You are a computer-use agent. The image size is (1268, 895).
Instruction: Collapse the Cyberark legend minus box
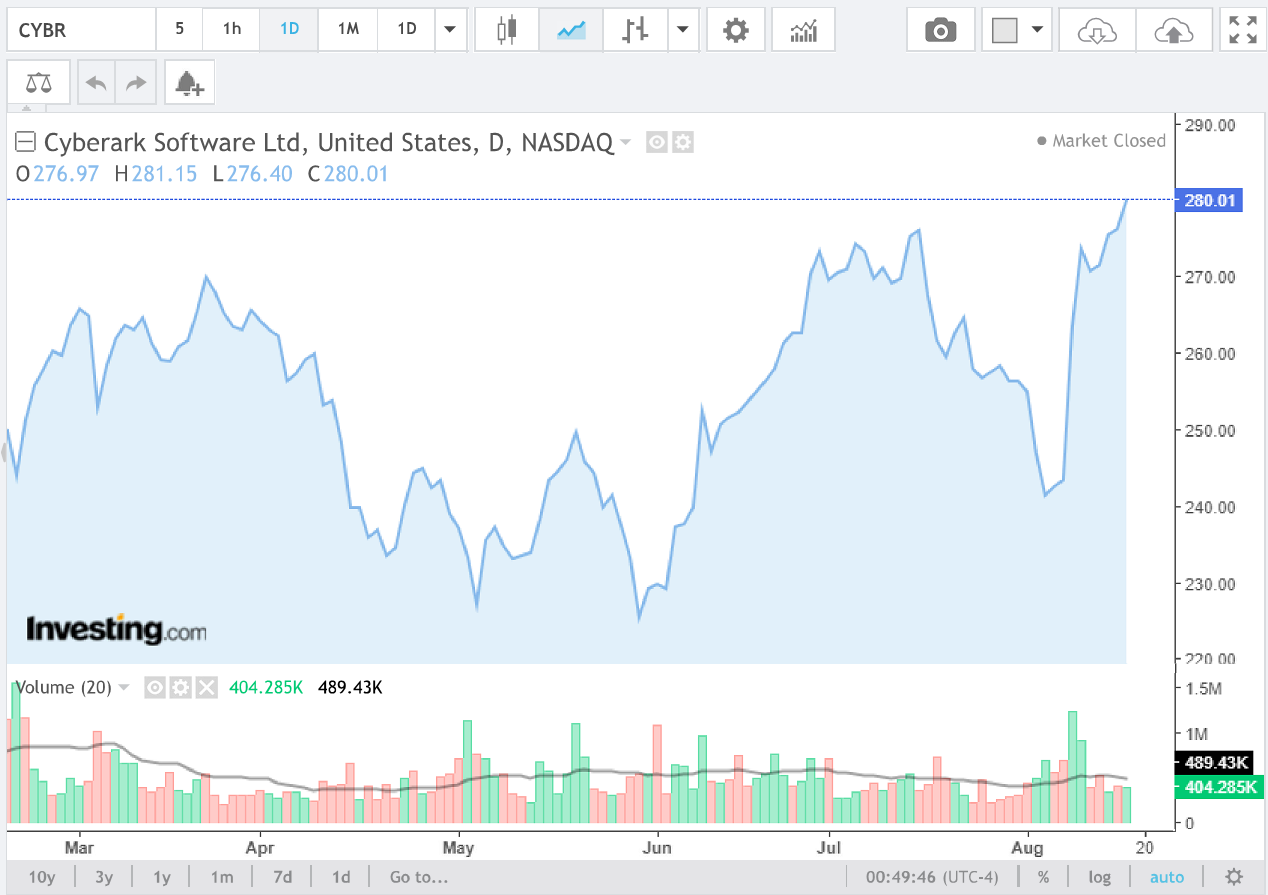click(x=26, y=142)
